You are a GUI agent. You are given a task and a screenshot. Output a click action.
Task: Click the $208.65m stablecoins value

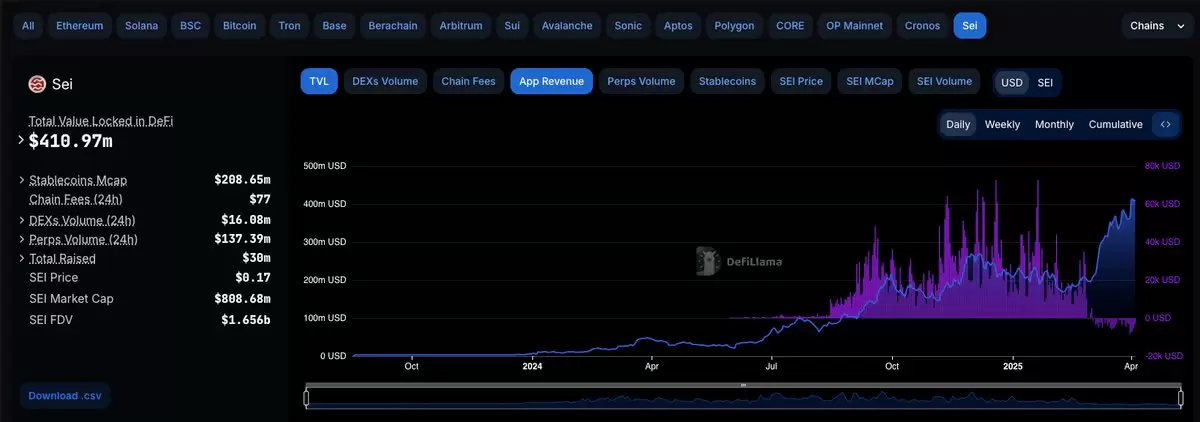(242, 180)
